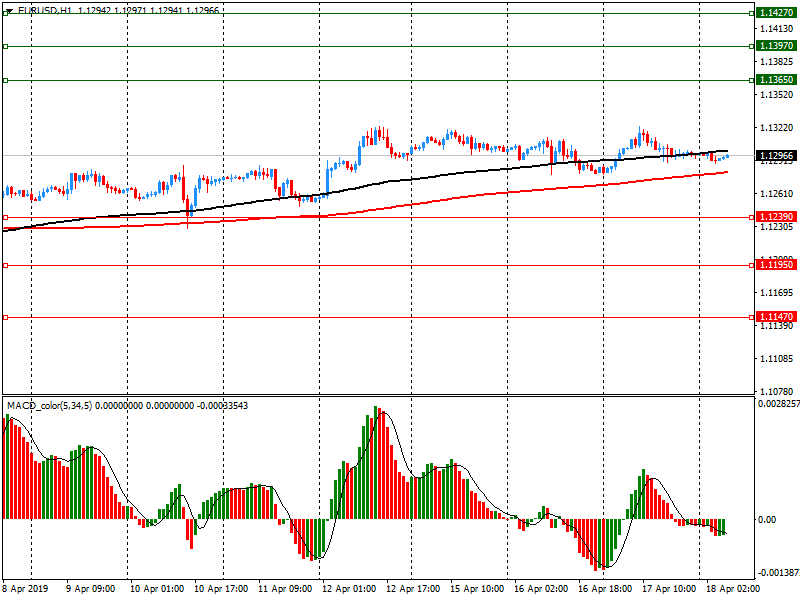This screenshot has width=800, height=600.
Task: Click the green 1.13650 price level tag
Action: [777, 80]
